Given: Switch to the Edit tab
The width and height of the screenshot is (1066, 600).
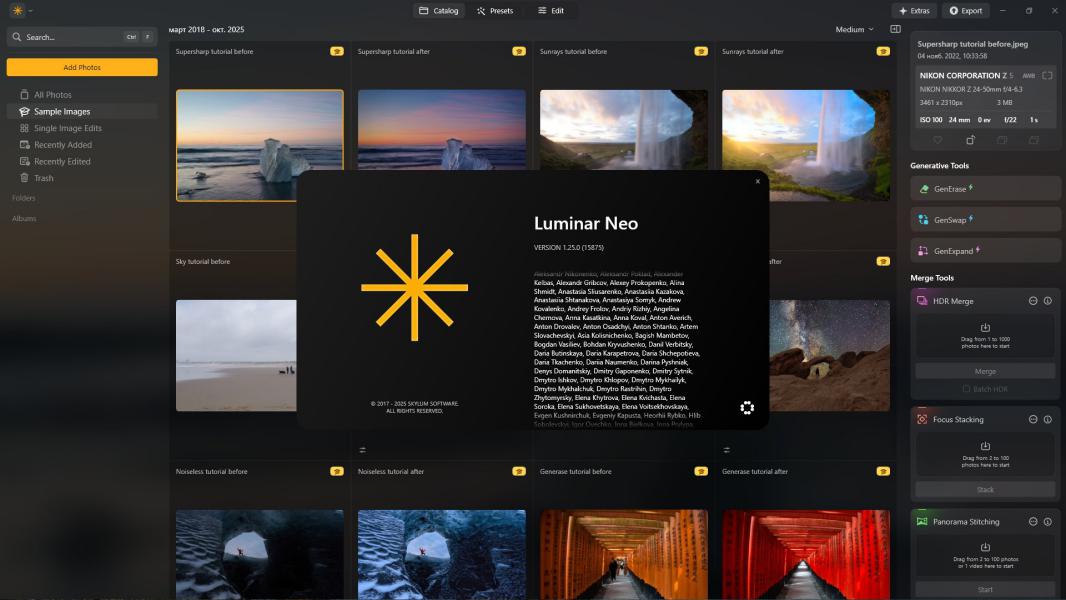Looking at the screenshot, I should (x=551, y=11).
